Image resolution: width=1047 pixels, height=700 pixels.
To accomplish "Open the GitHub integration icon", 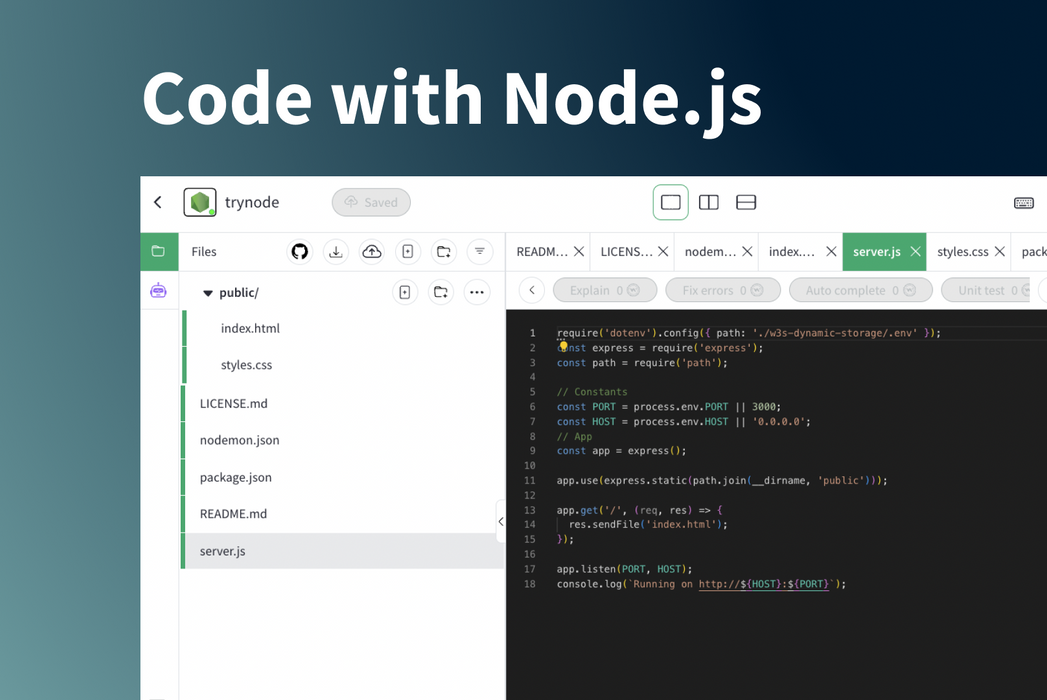I will pos(299,251).
